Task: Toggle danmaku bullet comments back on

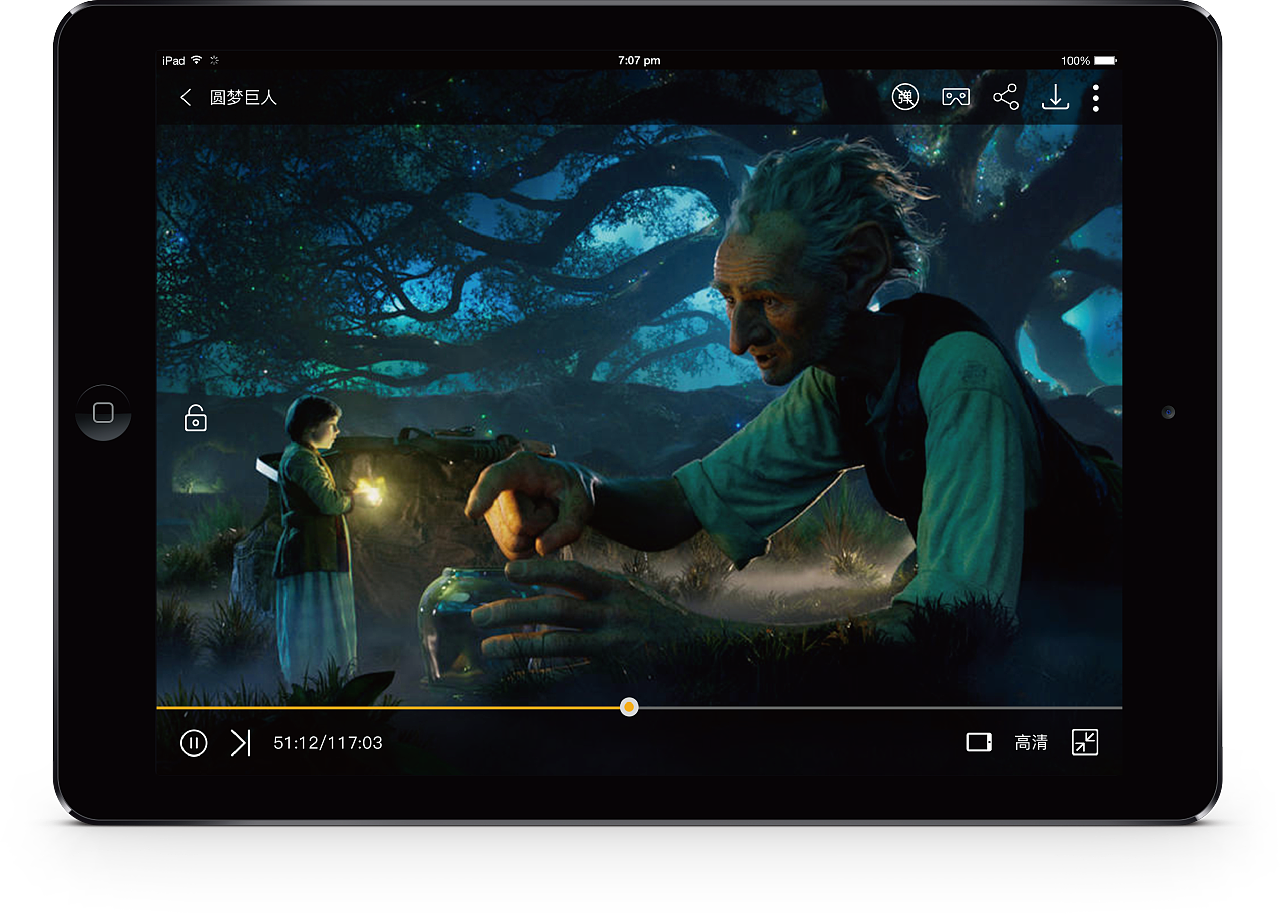Action: (x=905, y=97)
